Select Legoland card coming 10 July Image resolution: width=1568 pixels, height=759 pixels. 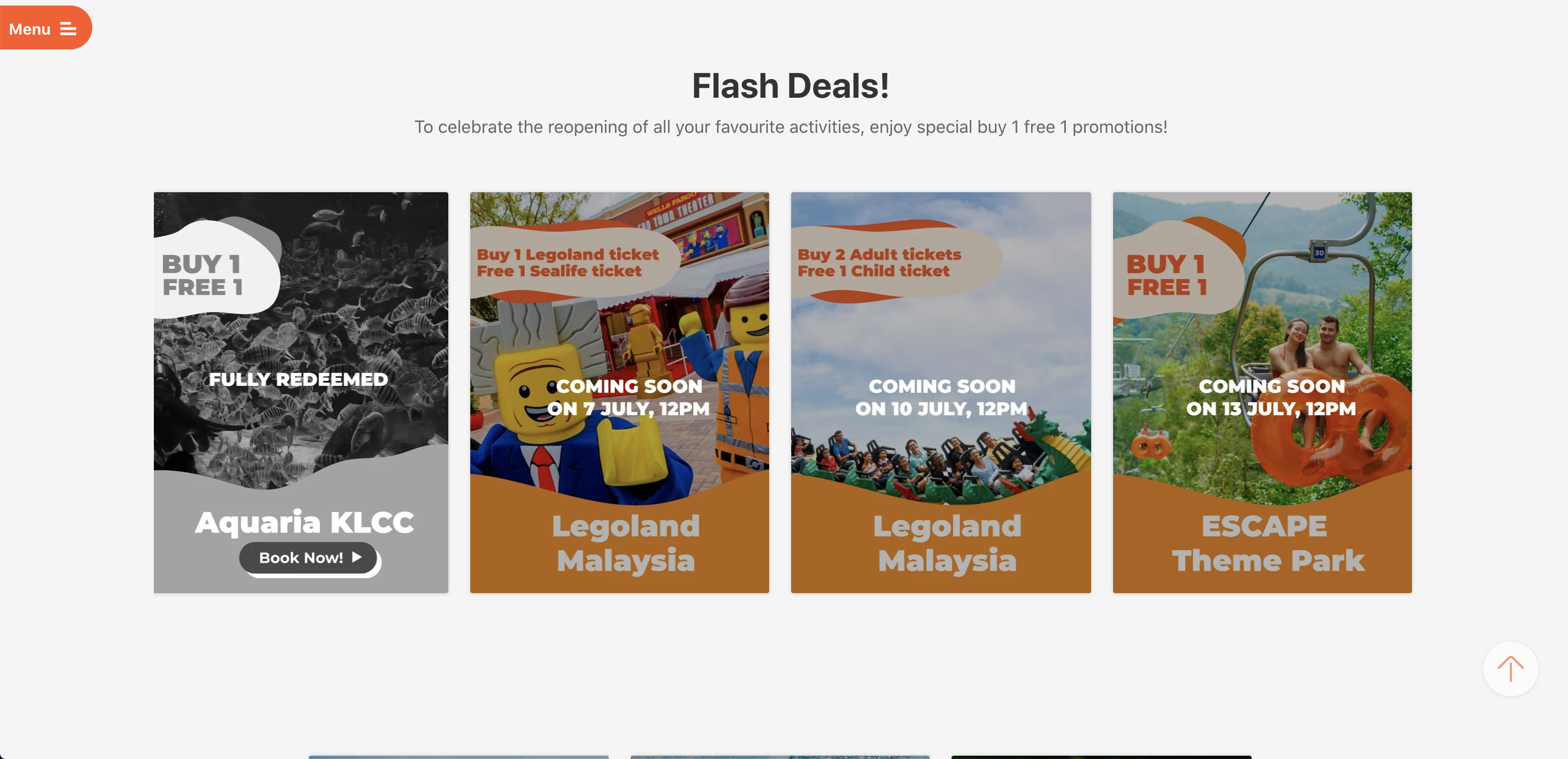pyautogui.click(x=941, y=393)
